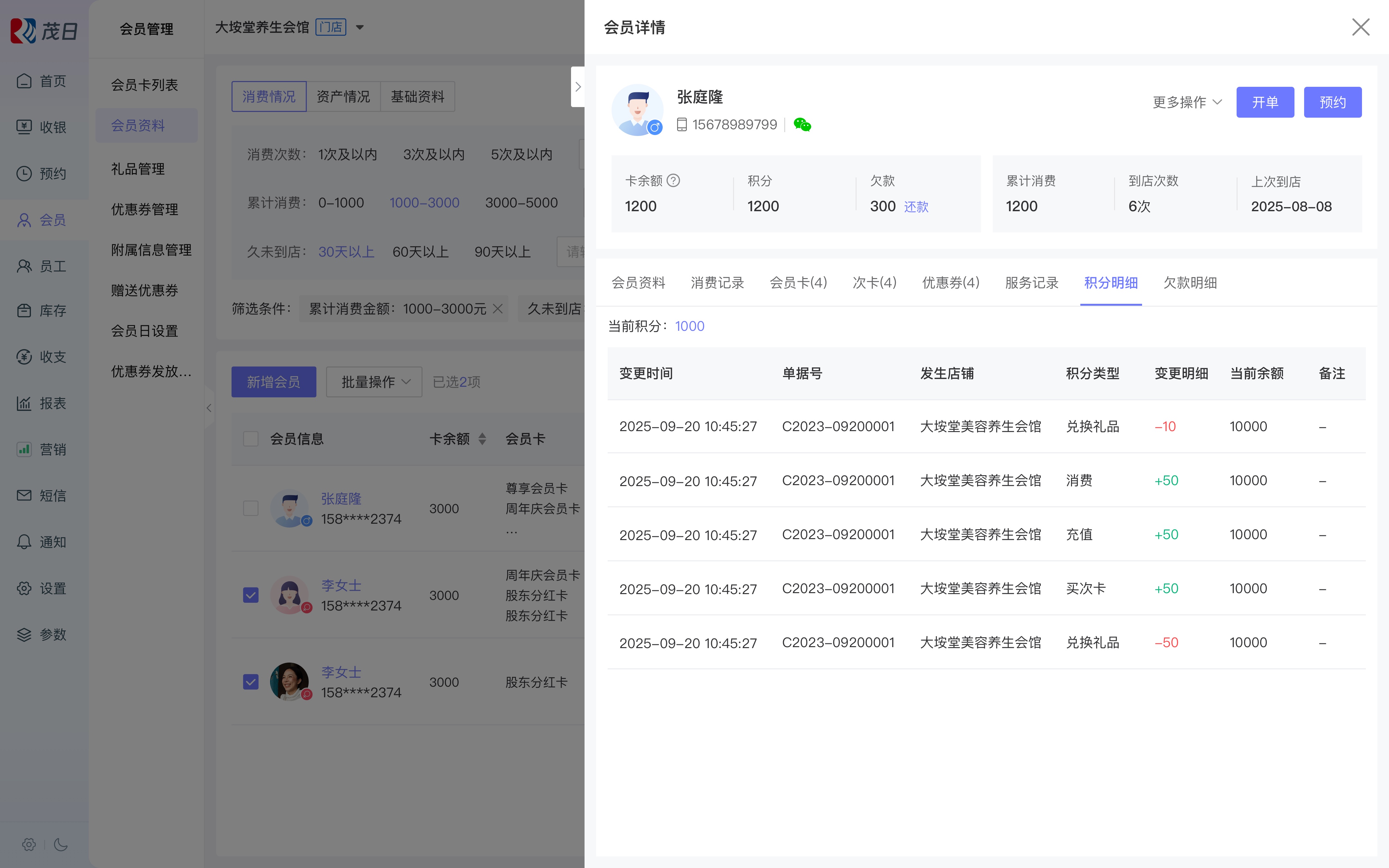This screenshot has height=868, width=1389.
Task: Open the 批量操作 dropdown
Action: click(374, 382)
